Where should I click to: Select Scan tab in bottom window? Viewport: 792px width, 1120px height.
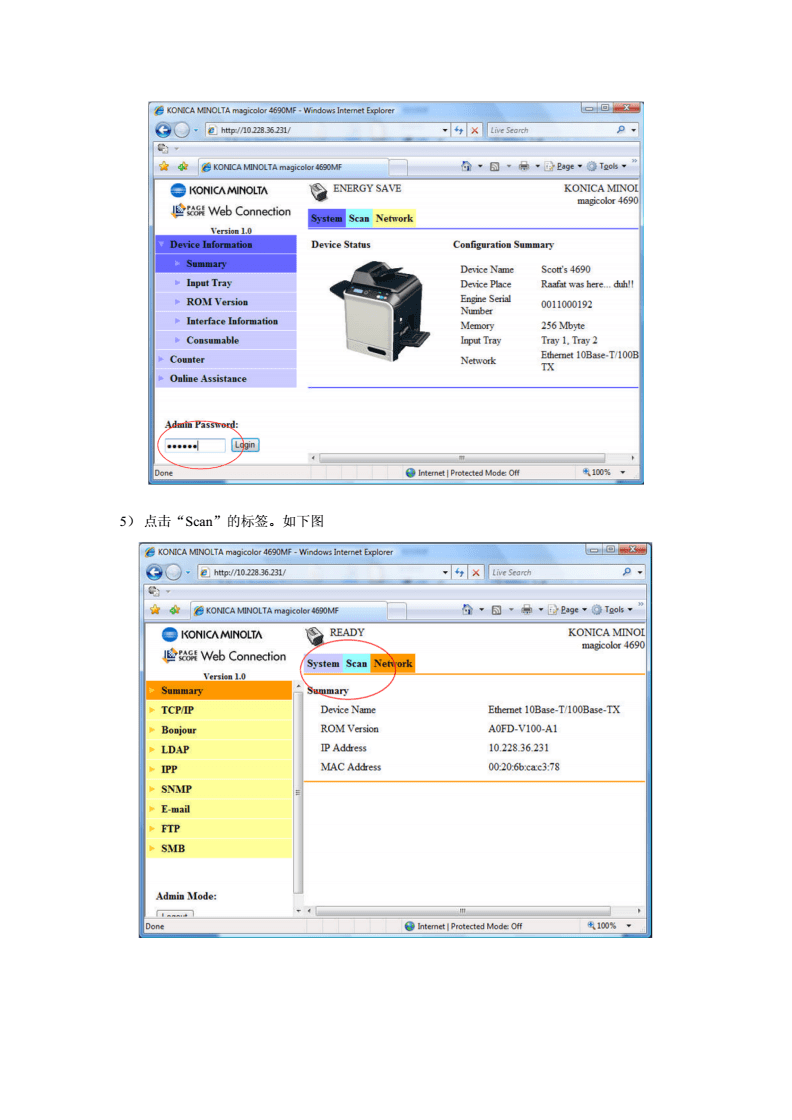coord(356,664)
